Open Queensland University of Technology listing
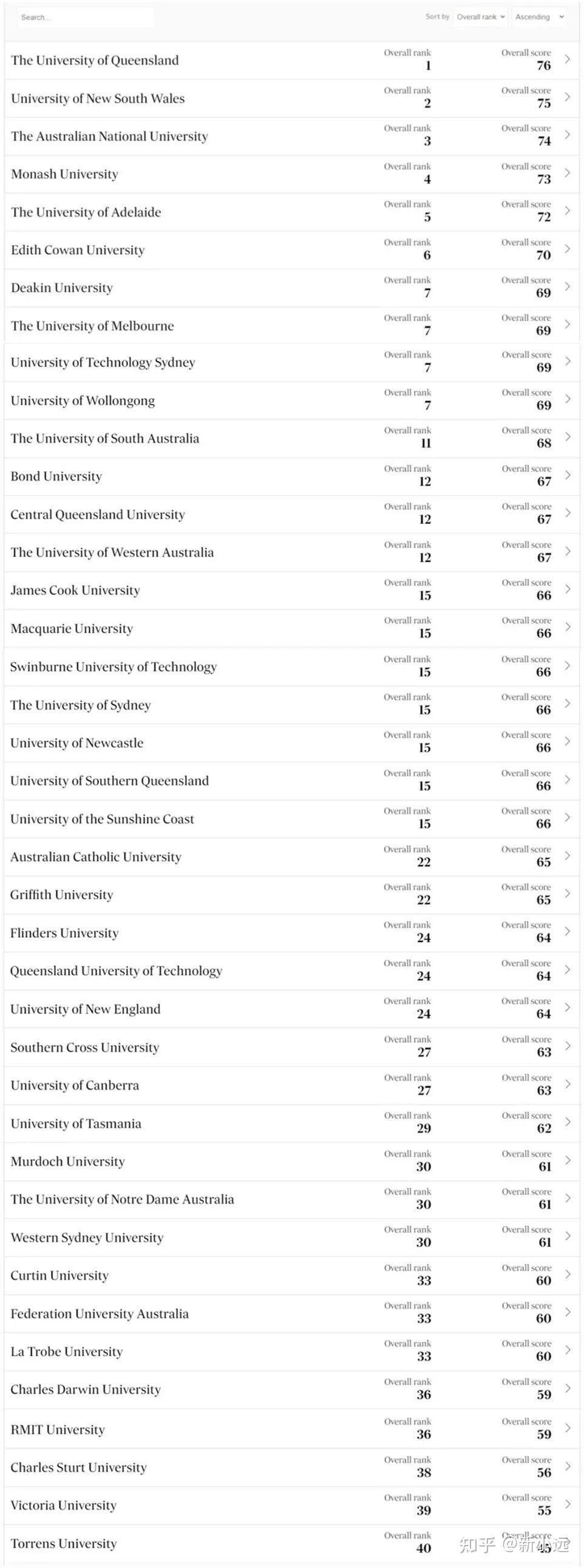The image size is (584, 1568). 116,971
